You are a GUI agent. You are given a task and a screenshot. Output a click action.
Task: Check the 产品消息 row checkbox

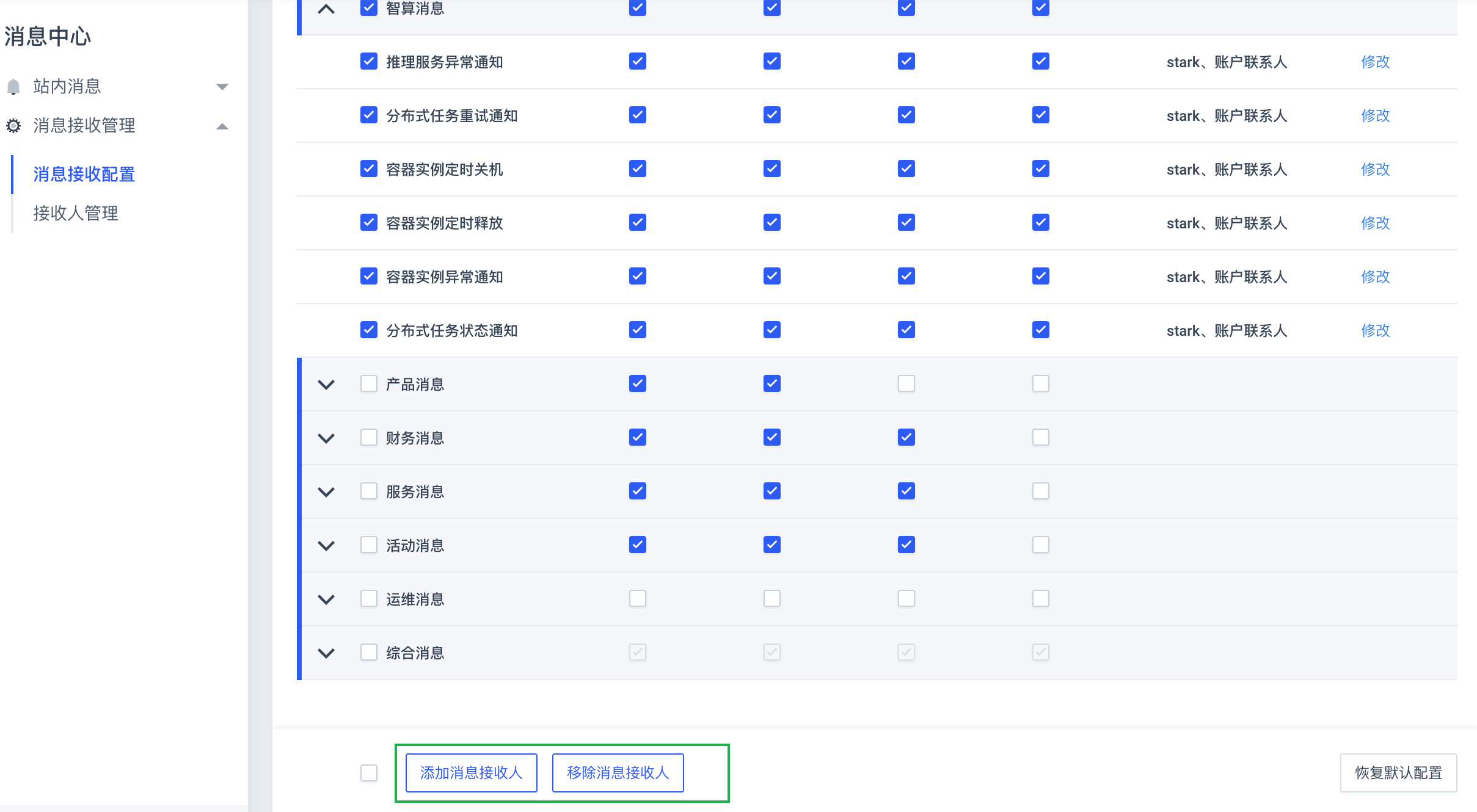click(x=369, y=383)
